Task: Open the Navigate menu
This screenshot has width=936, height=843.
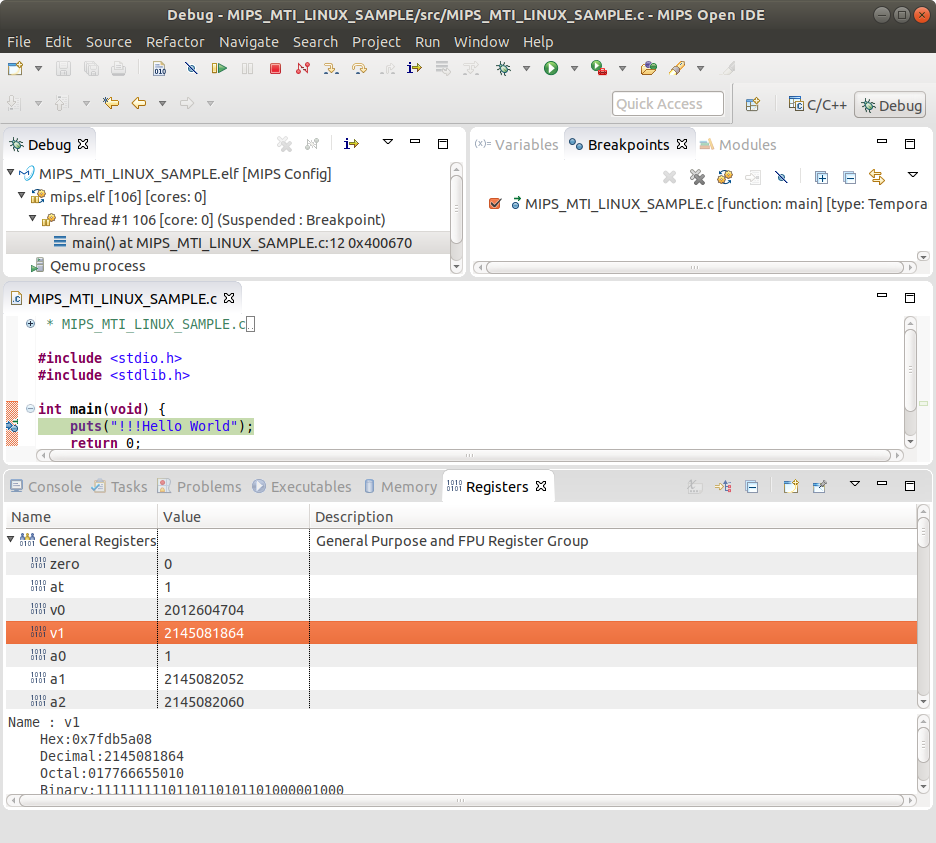Action: 248,42
